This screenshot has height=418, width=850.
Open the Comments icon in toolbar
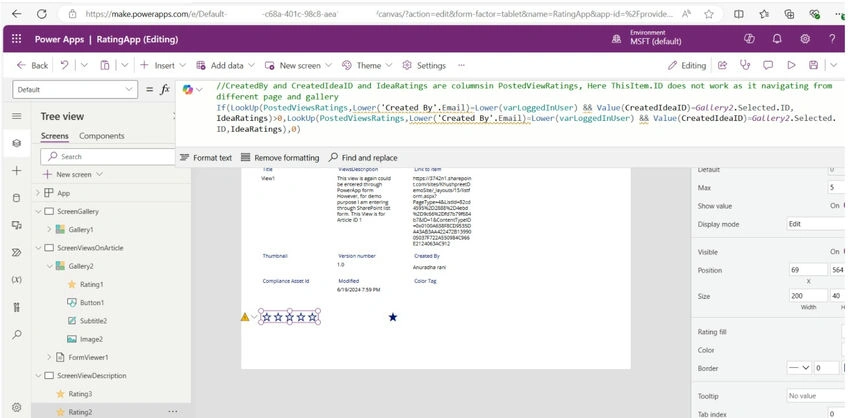[768, 65]
